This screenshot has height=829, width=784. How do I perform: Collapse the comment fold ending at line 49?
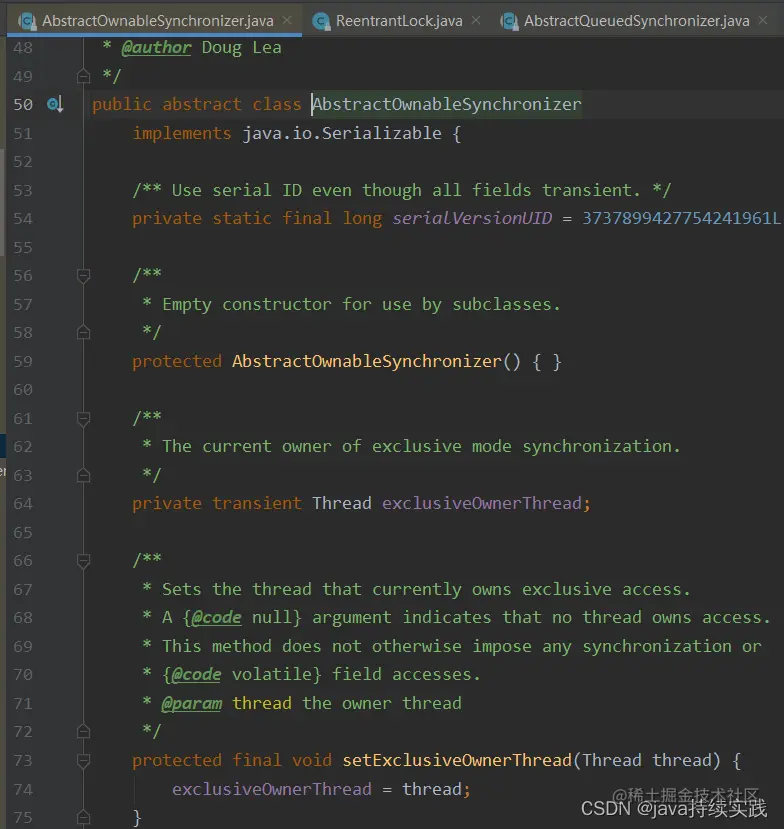click(84, 76)
